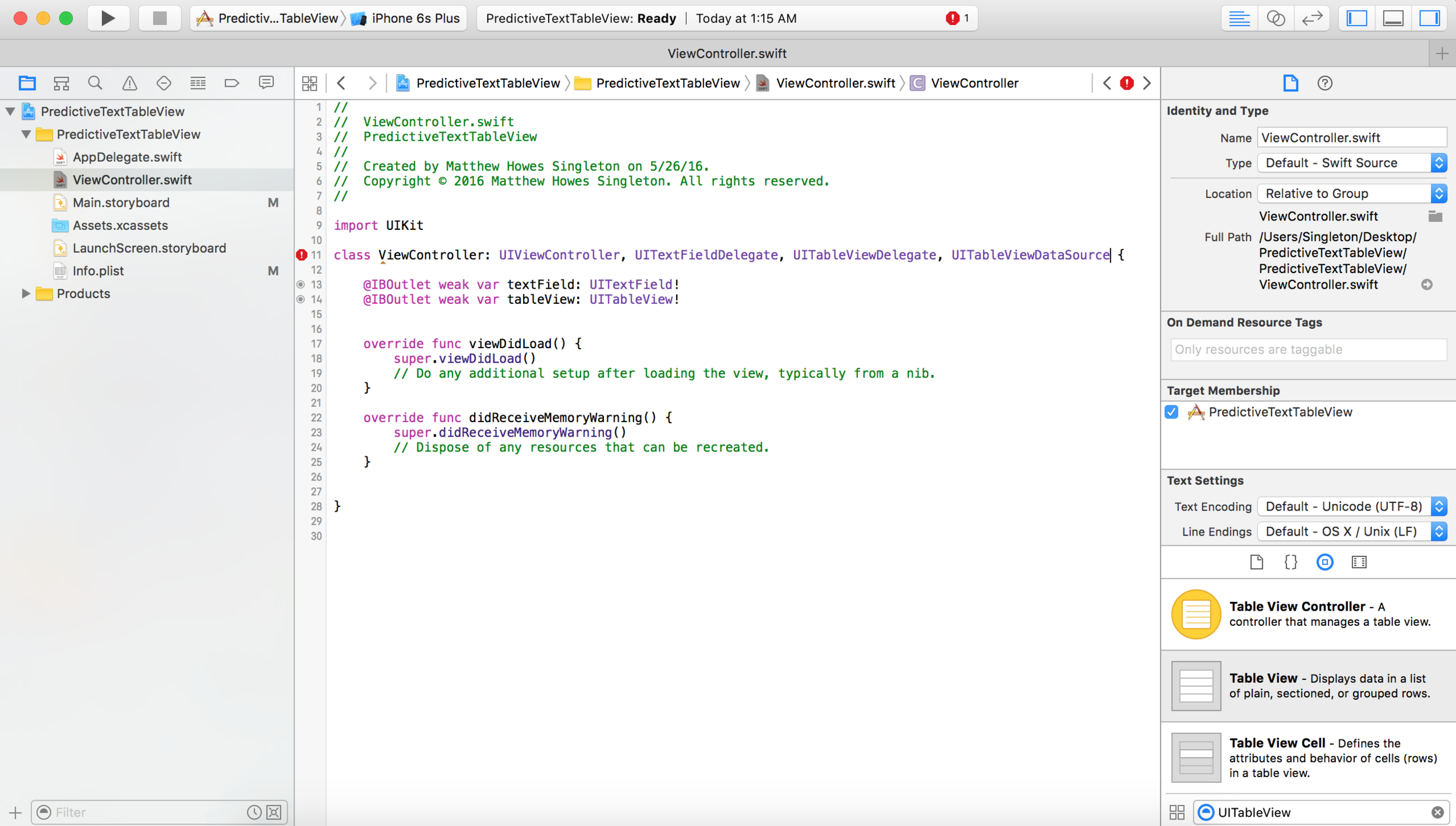This screenshot has width=1456, height=826.
Task: Click the textField outlet connection circle
Action: [301, 285]
